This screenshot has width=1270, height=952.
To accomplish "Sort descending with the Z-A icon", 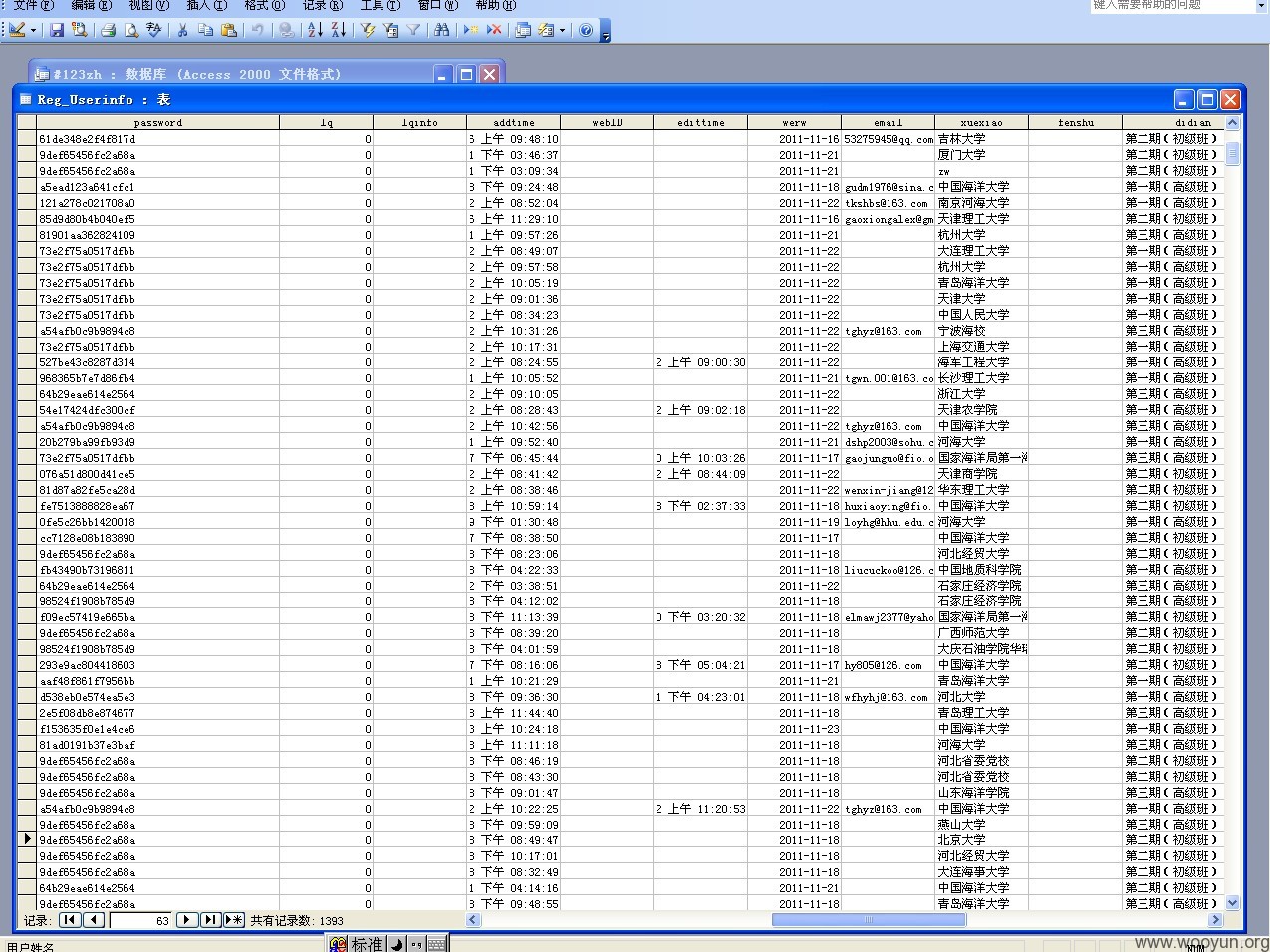I will tap(339, 30).
